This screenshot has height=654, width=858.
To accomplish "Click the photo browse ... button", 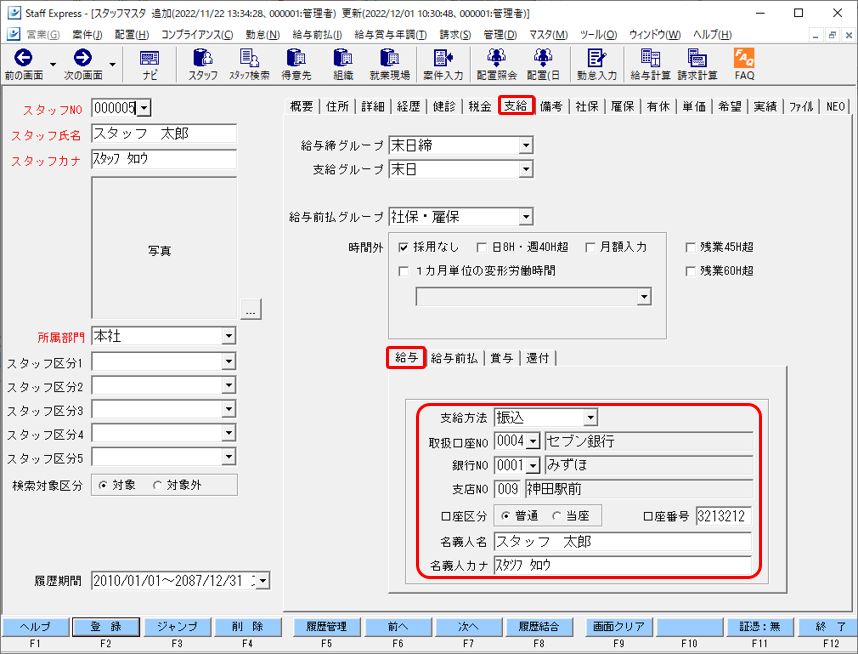I will (x=251, y=310).
